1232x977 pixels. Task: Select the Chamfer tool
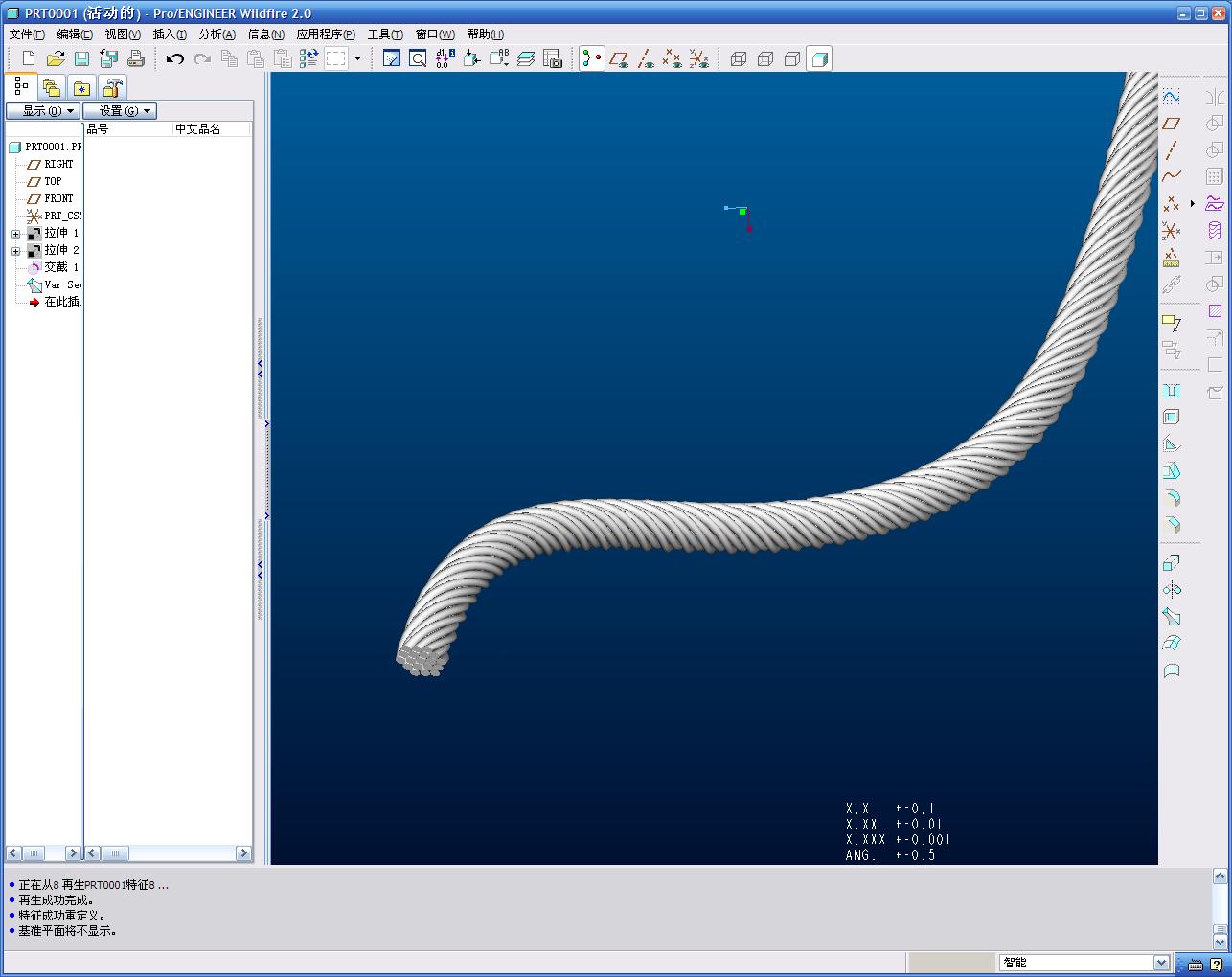(1171, 525)
